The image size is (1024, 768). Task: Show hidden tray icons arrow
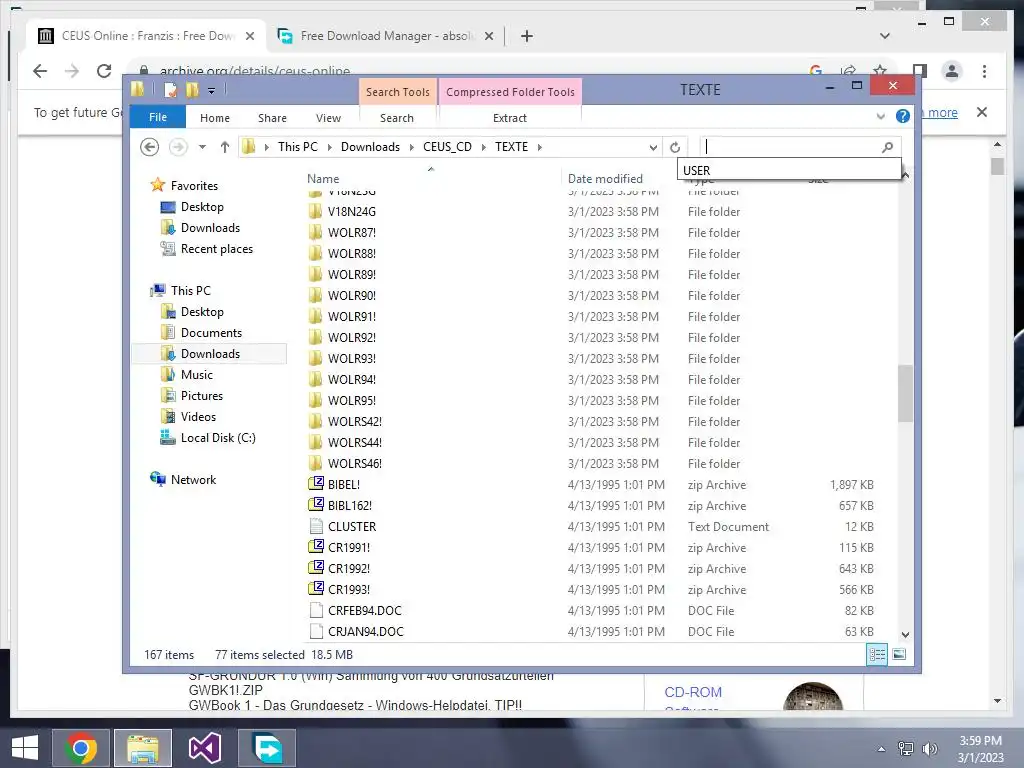[x=882, y=749]
